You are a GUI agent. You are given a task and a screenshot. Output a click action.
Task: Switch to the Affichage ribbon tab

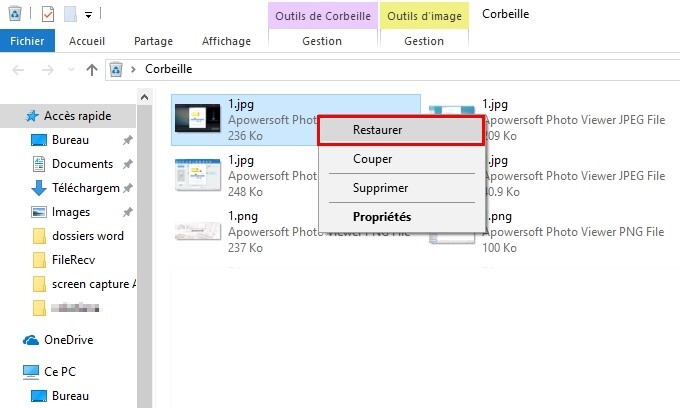(x=226, y=41)
